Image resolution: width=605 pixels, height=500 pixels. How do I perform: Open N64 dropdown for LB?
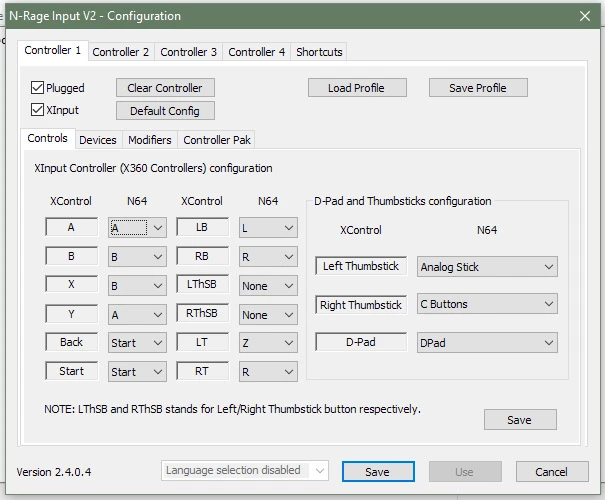(x=268, y=228)
